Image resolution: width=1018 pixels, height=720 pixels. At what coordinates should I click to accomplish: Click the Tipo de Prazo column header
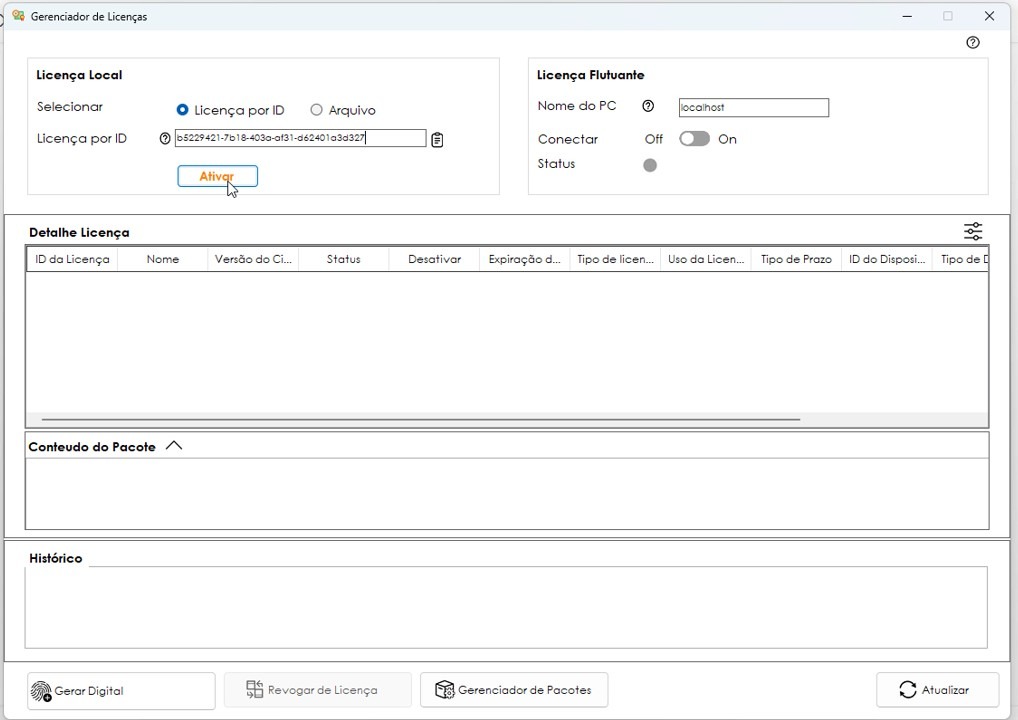point(796,259)
